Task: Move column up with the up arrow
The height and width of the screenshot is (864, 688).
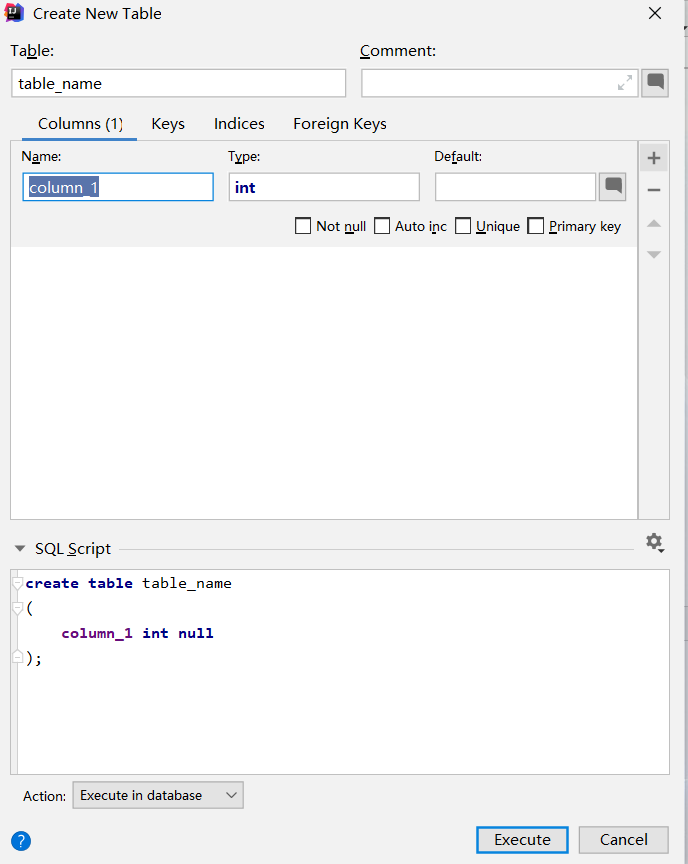Action: click(654, 224)
